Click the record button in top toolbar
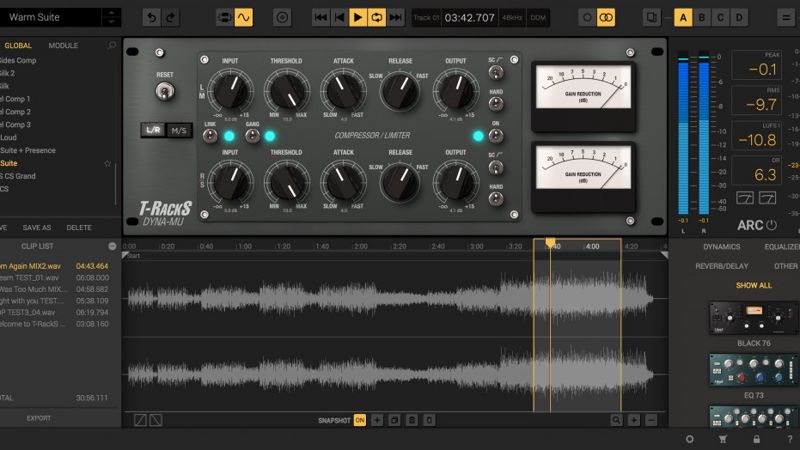 click(282, 18)
